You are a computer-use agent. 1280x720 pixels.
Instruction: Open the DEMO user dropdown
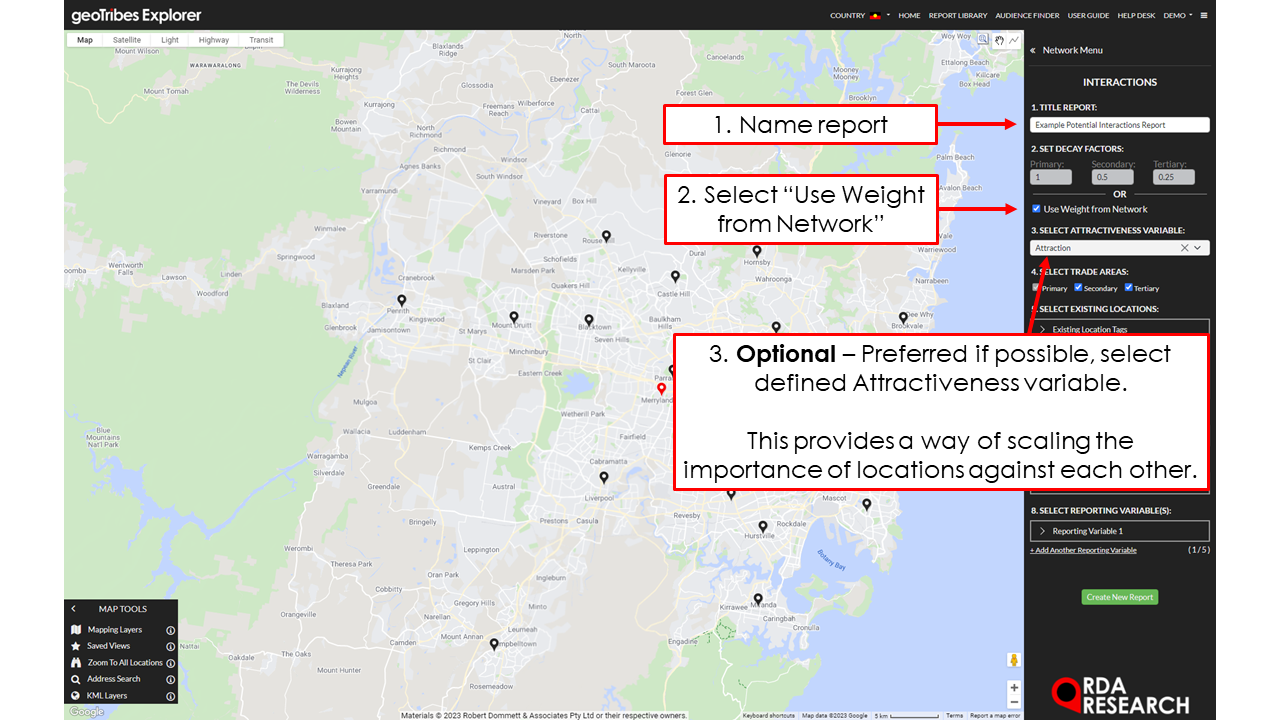tap(1178, 16)
